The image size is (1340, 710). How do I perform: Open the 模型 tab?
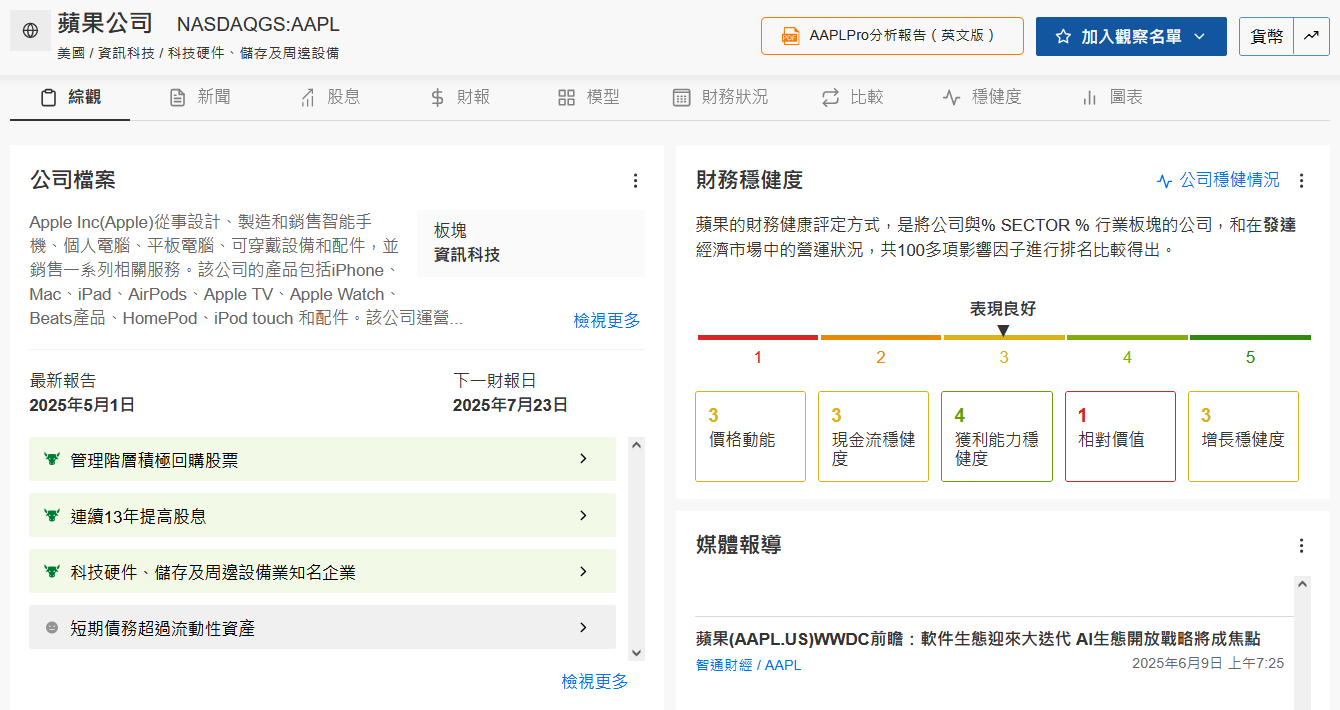tap(588, 97)
